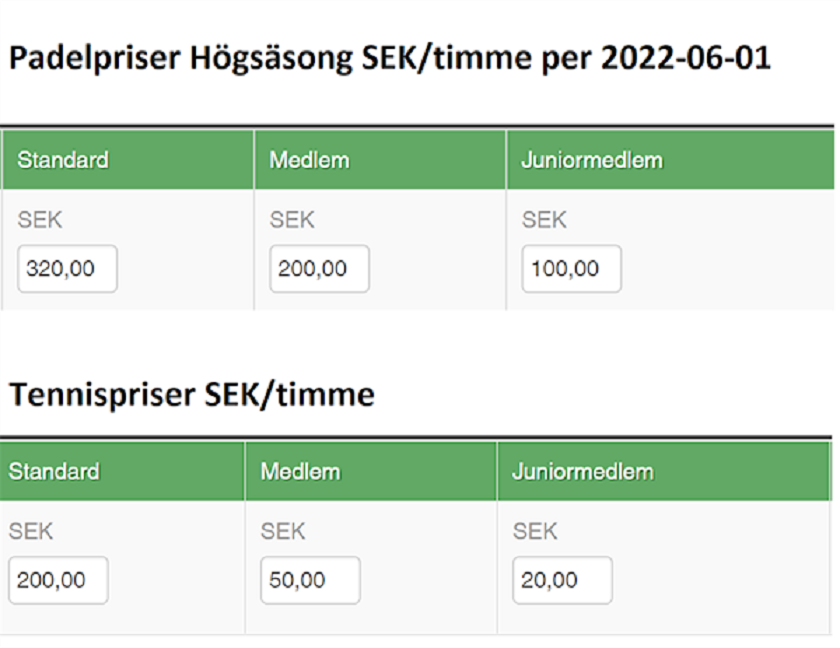840x648 pixels.
Task: Click the tennis Medlem price field 50,00
Action: pyautogui.click(x=310, y=581)
